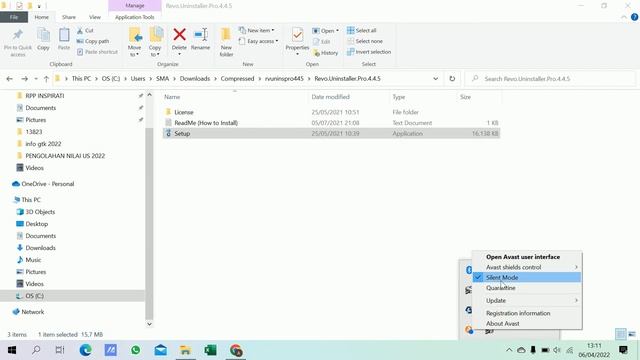Image resolution: width=640 pixels, height=360 pixels.
Task: Expand Update submenu in Avast menu
Action: [x=527, y=300]
